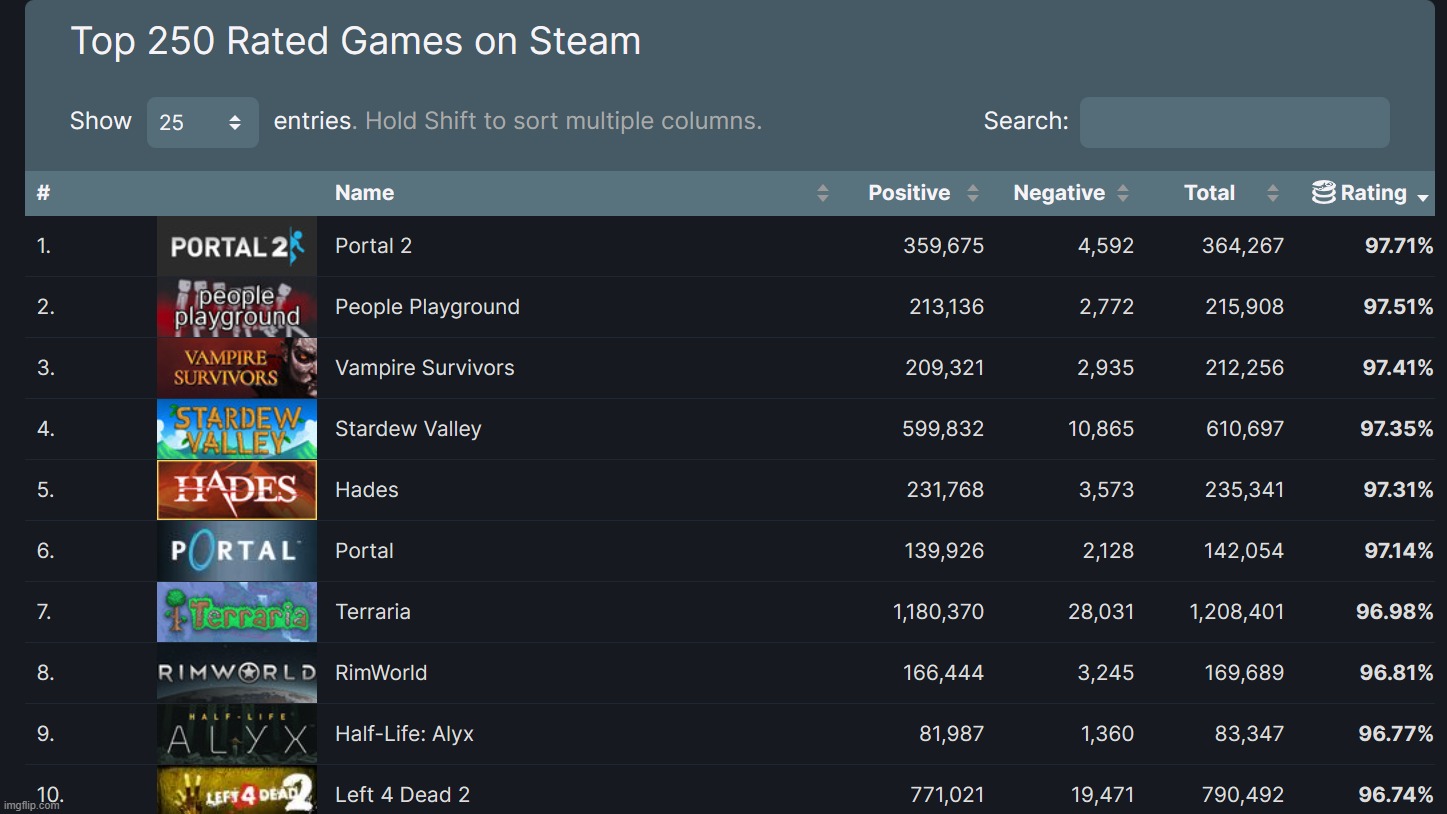Toggle sorting on the Total column

pyautogui.click(x=1273, y=192)
